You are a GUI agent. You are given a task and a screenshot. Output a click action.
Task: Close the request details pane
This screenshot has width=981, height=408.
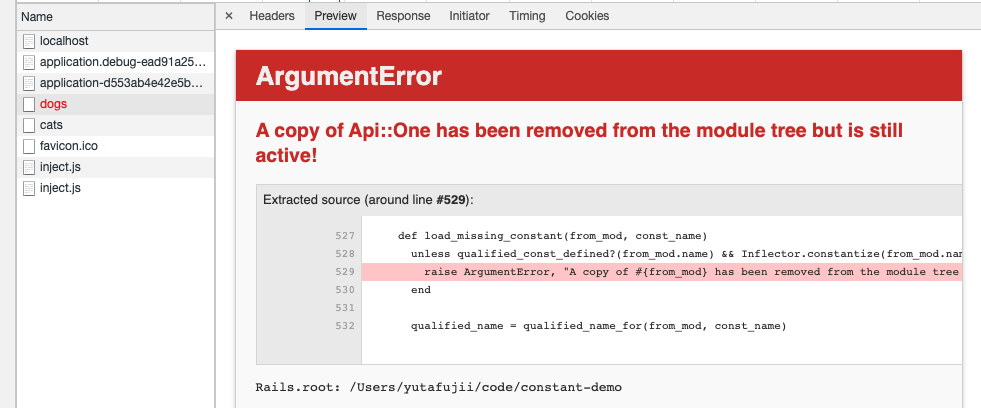click(228, 16)
